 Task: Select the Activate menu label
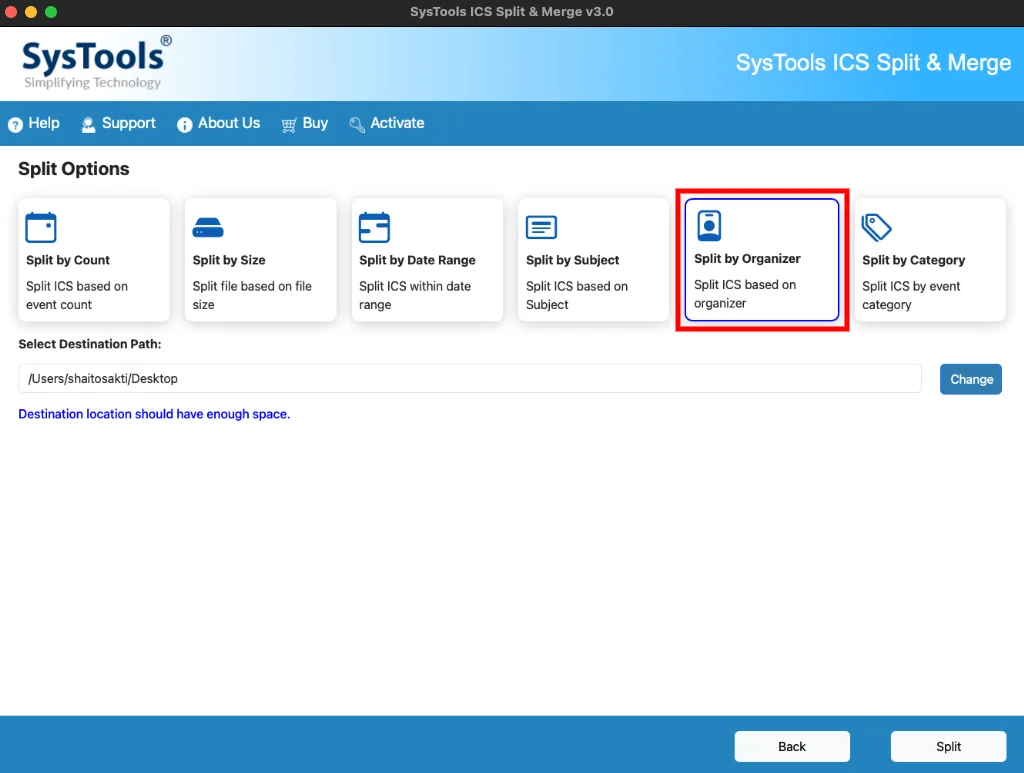pyautogui.click(x=397, y=123)
